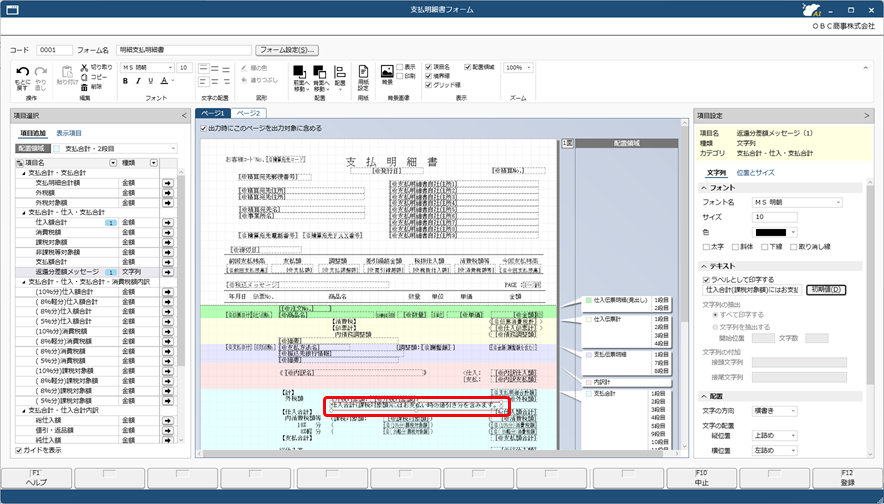Screen dimensions: 884x504
Task: Open 縦位置 dropdown 上詰め
Action: (775, 436)
